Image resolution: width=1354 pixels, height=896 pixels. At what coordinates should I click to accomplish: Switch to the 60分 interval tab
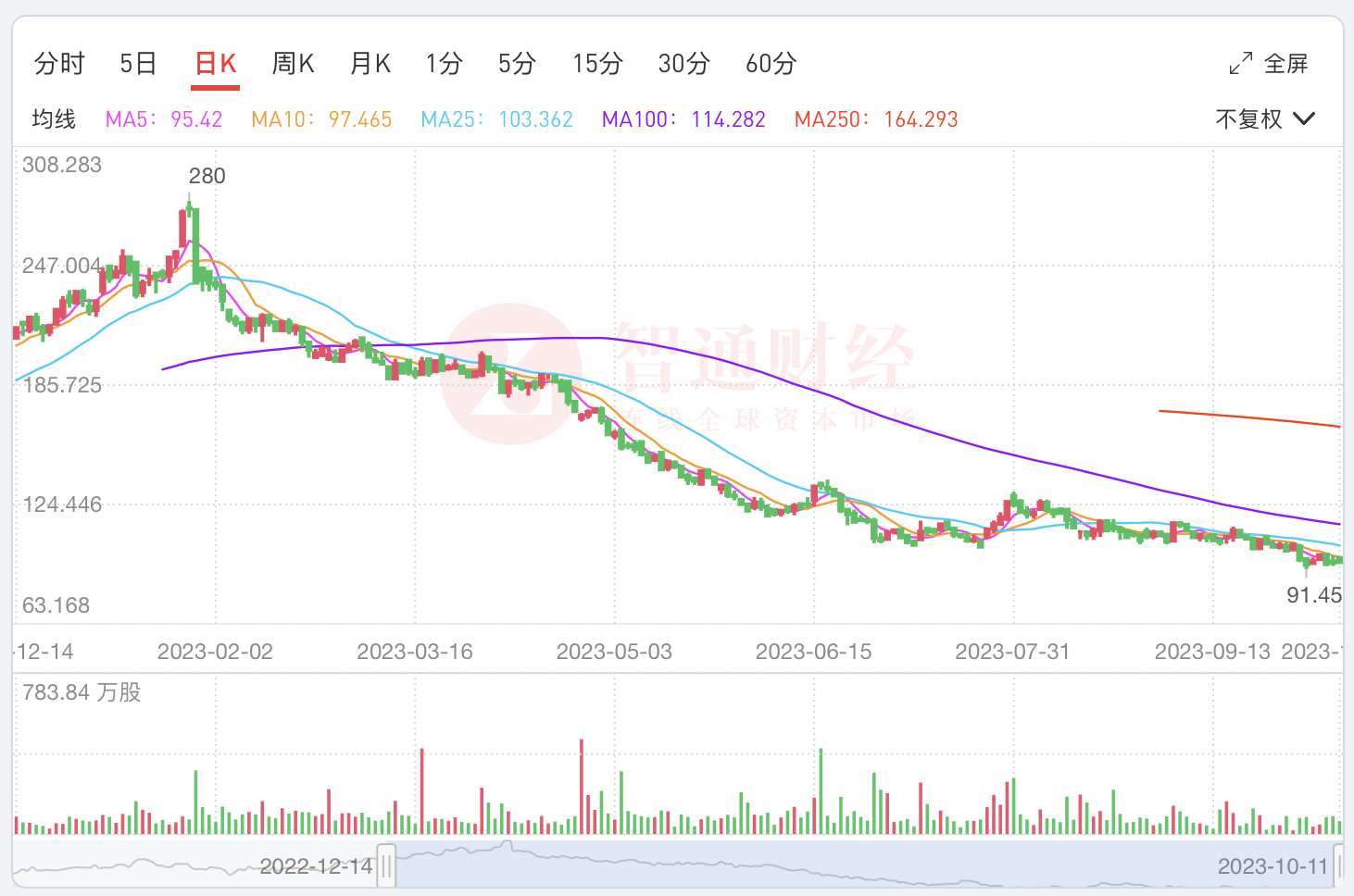771,64
